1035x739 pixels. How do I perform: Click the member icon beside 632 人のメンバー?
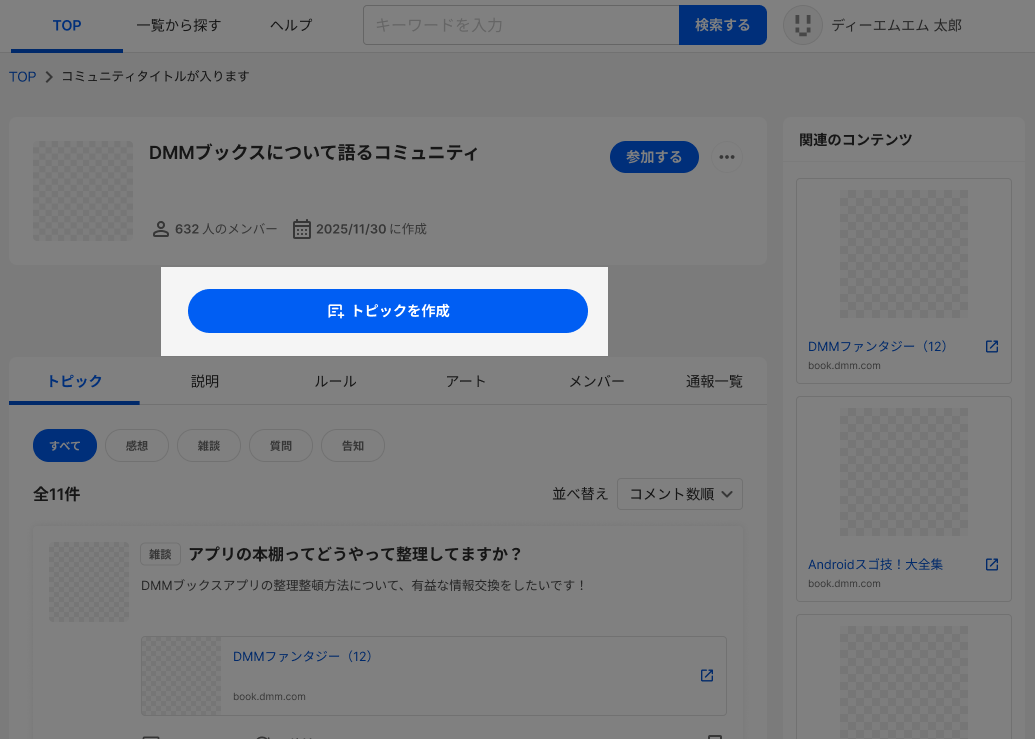pos(160,229)
